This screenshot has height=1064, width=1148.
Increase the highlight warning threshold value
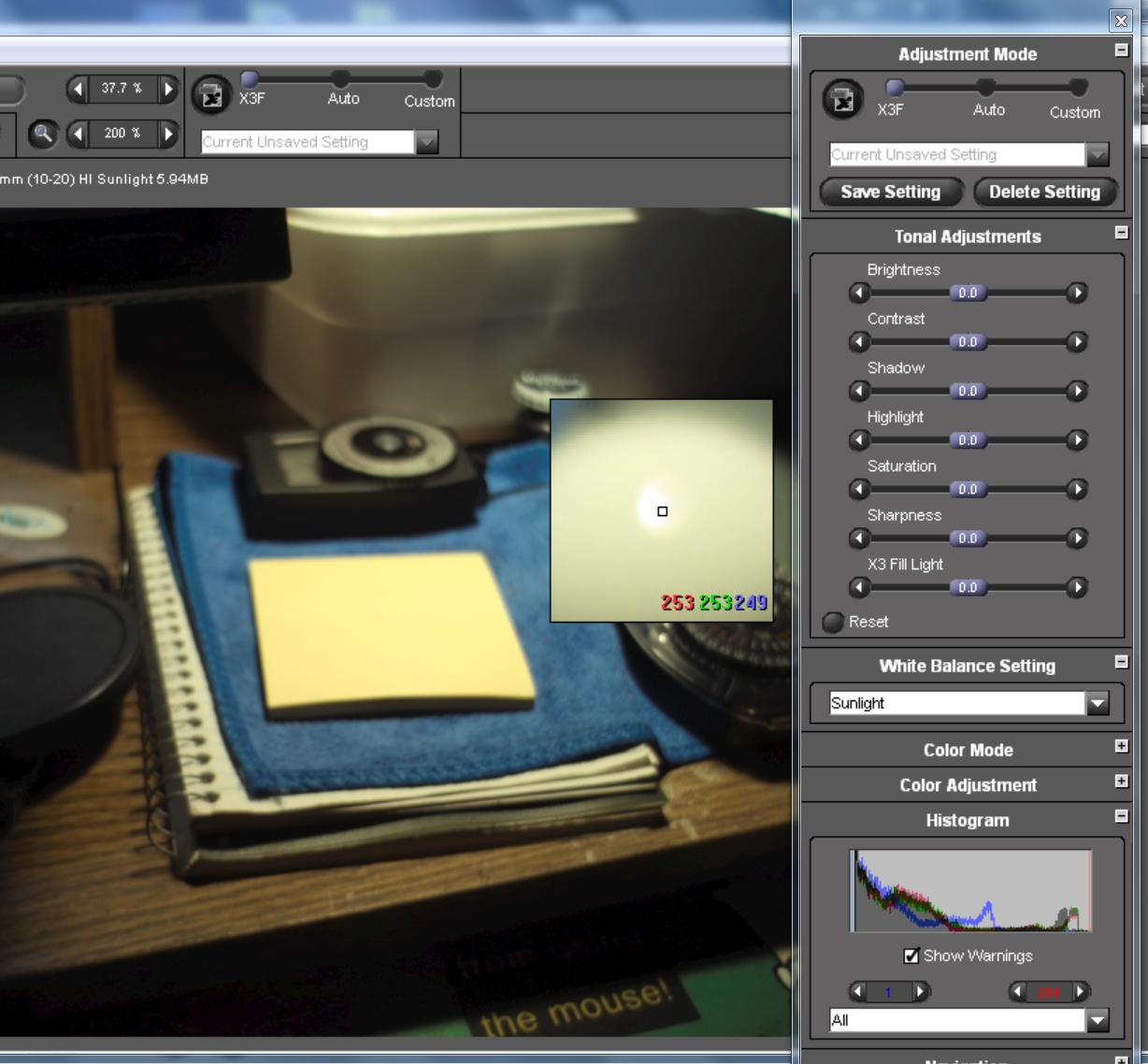[1081, 992]
